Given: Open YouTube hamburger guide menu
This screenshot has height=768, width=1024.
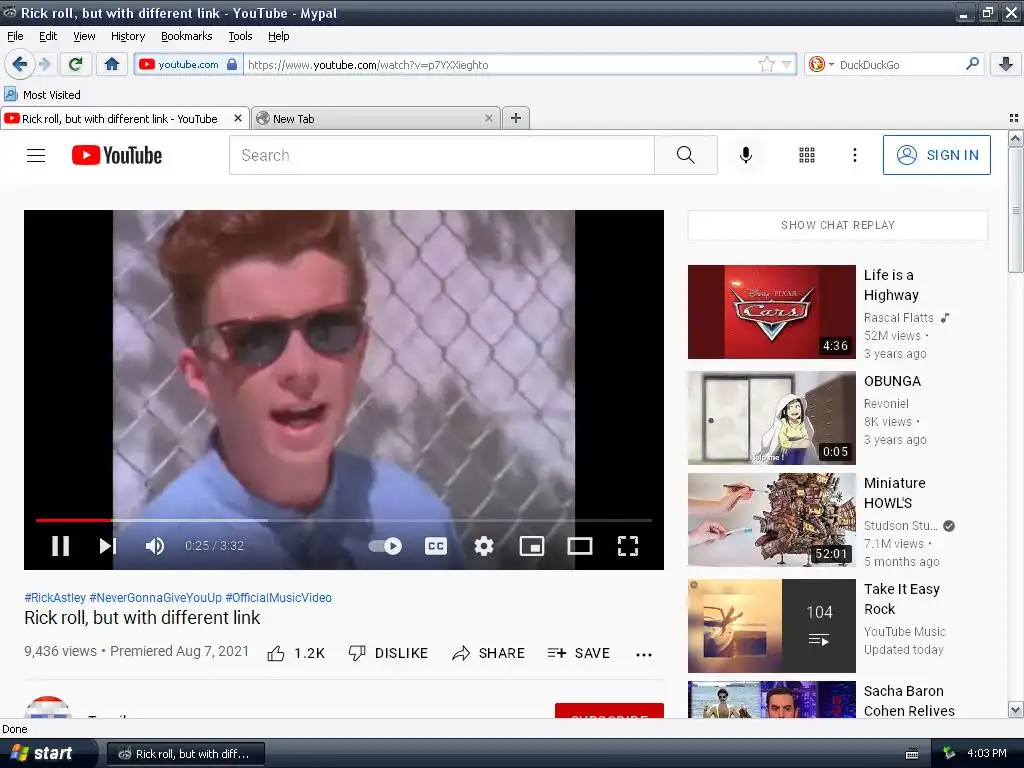Looking at the screenshot, I should pyautogui.click(x=36, y=155).
